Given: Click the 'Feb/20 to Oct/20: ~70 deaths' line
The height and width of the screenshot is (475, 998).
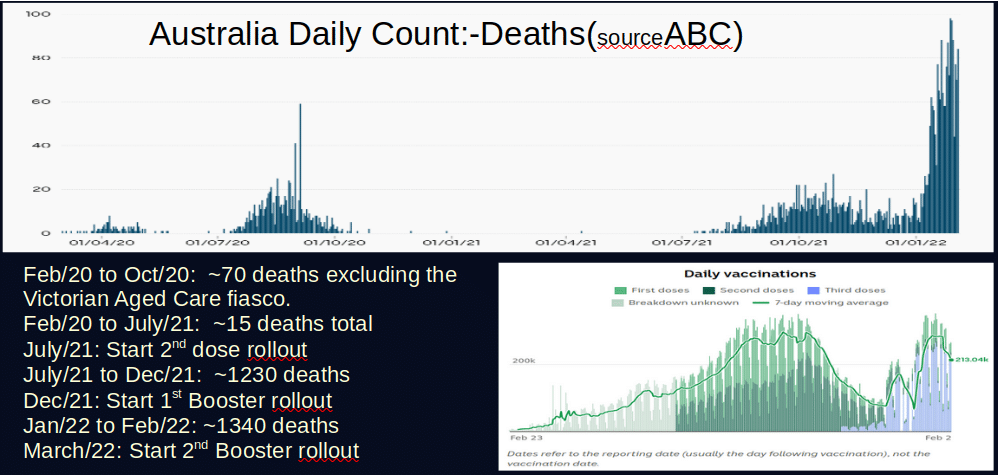Looking at the screenshot, I should click(240, 275).
